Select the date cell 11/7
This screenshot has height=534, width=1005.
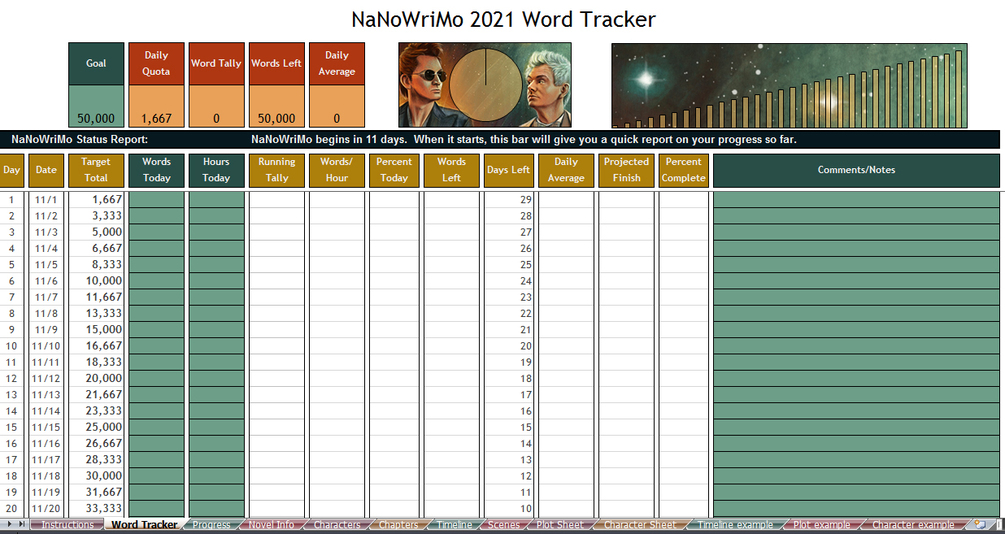click(46, 297)
